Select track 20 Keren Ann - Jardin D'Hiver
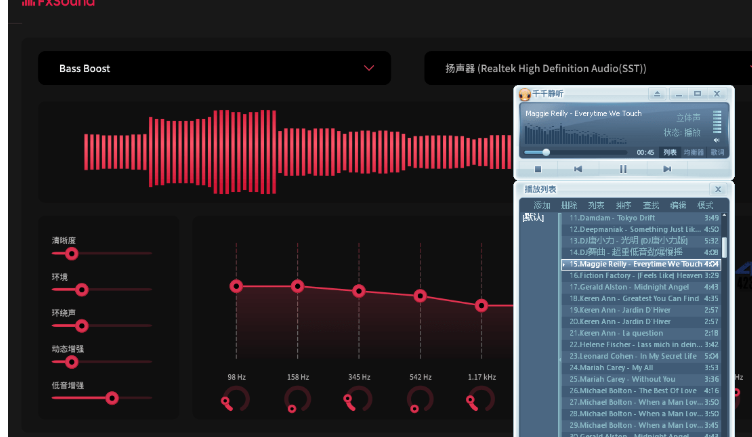The image size is (752, 437). coord(641,321)
